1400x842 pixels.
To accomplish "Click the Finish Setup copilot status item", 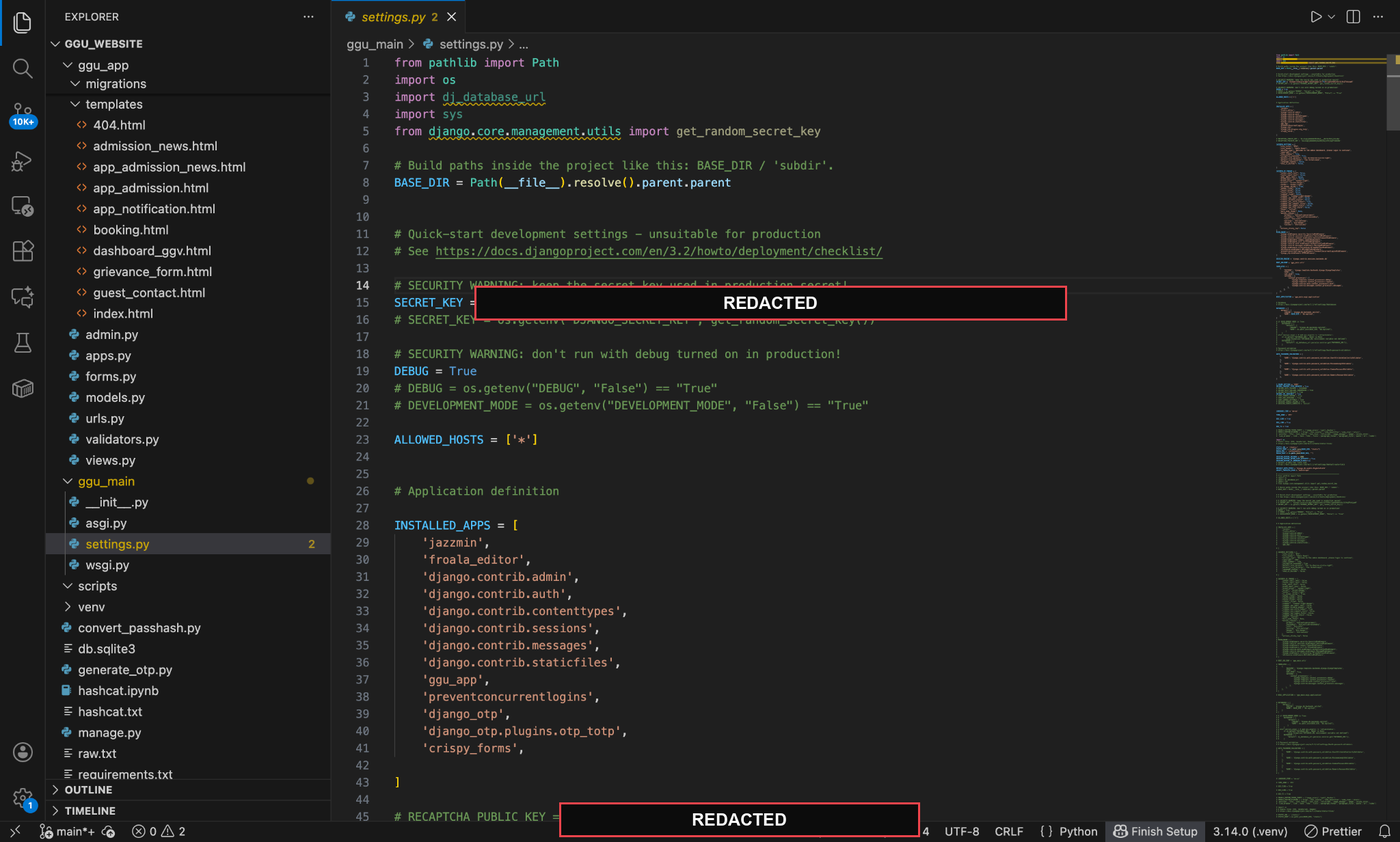I will 1154,831.
